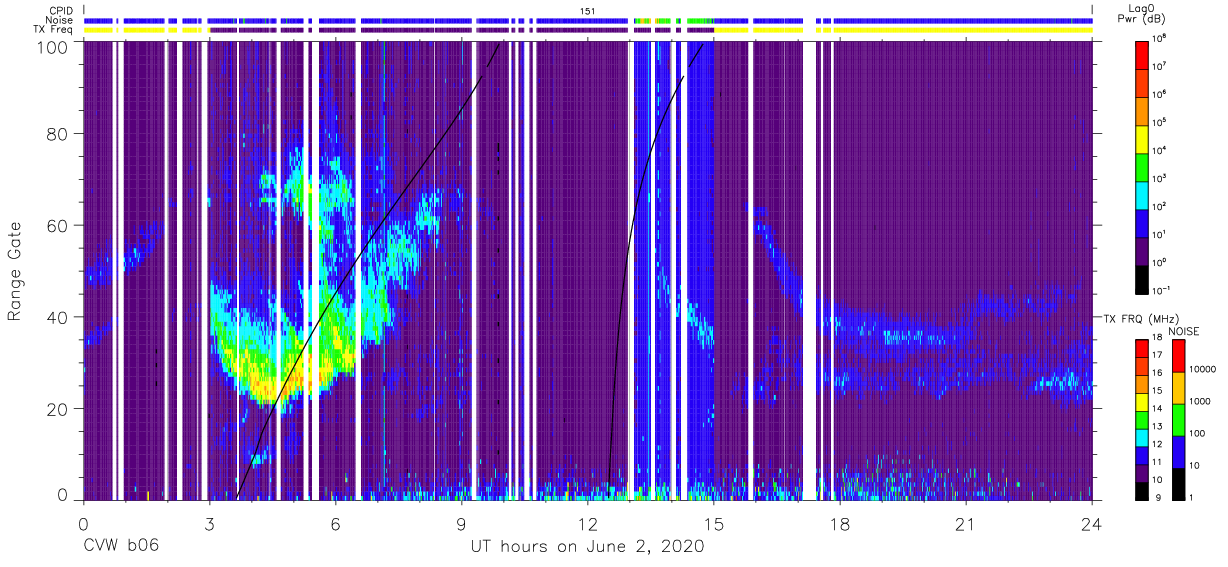Viewport: 1228px width, 567px height.
Task: Click the '100' tick on the Range Gate axis
Action: [53, 47]
